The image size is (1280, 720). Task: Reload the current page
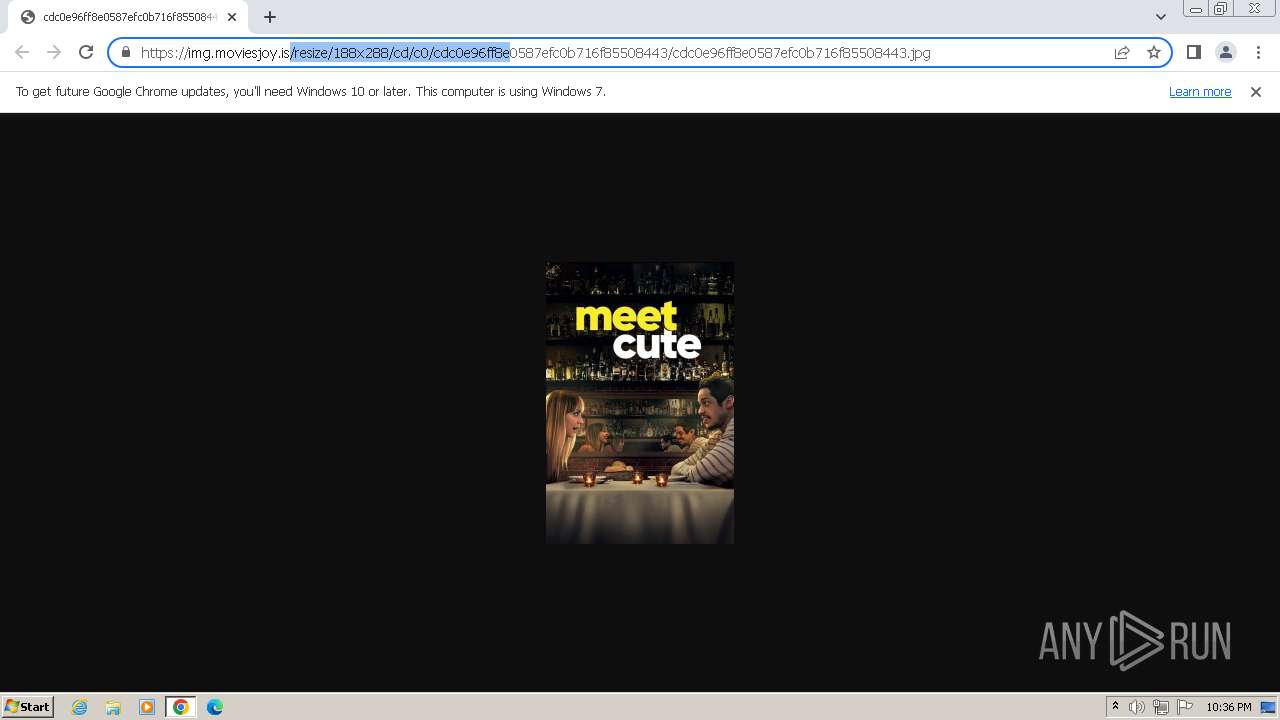(86, 52)
